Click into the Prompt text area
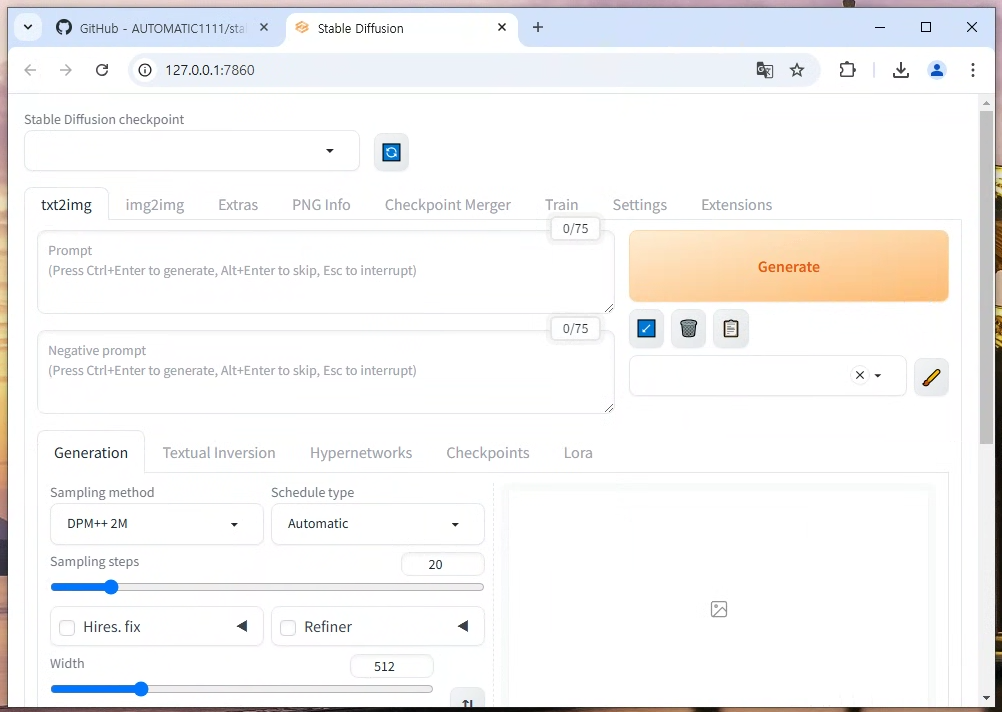The width and height of the screenshot is (1002, 712). click(326, 272)
